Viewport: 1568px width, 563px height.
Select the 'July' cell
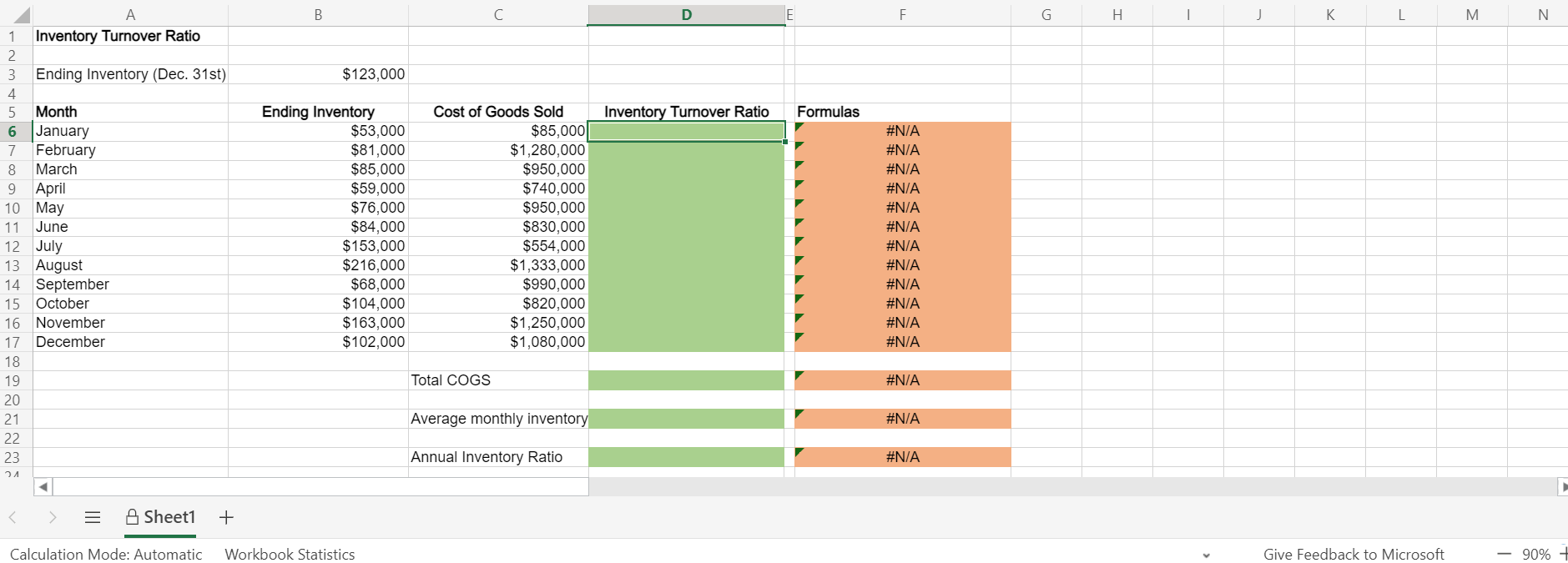click(130, 246)
